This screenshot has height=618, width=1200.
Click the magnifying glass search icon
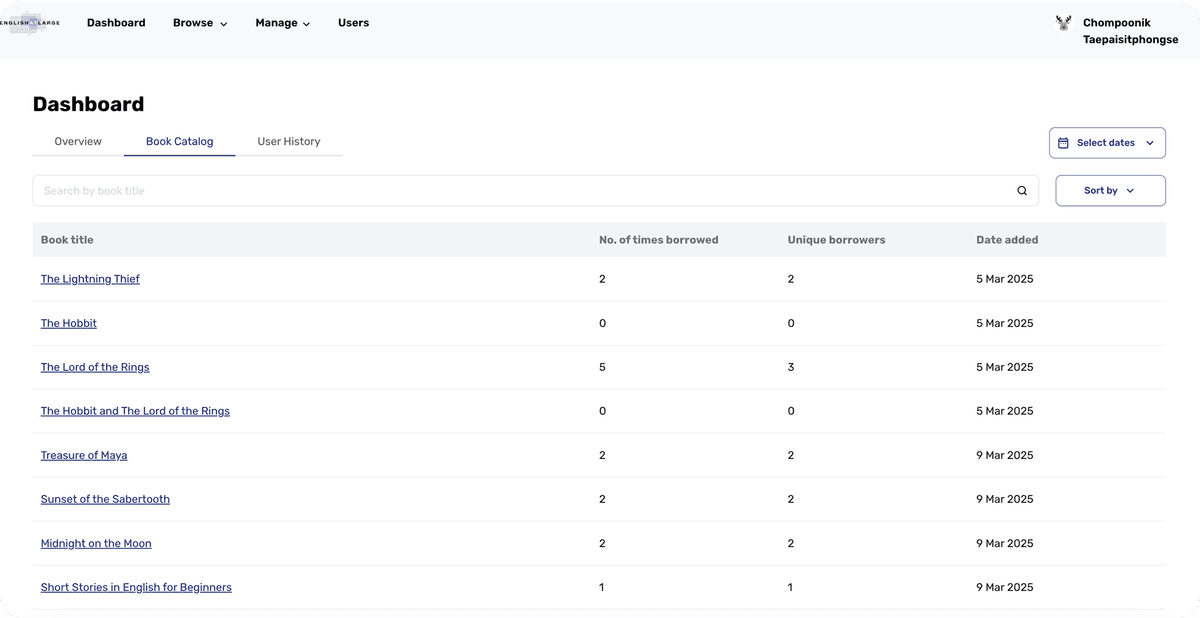1021,191
